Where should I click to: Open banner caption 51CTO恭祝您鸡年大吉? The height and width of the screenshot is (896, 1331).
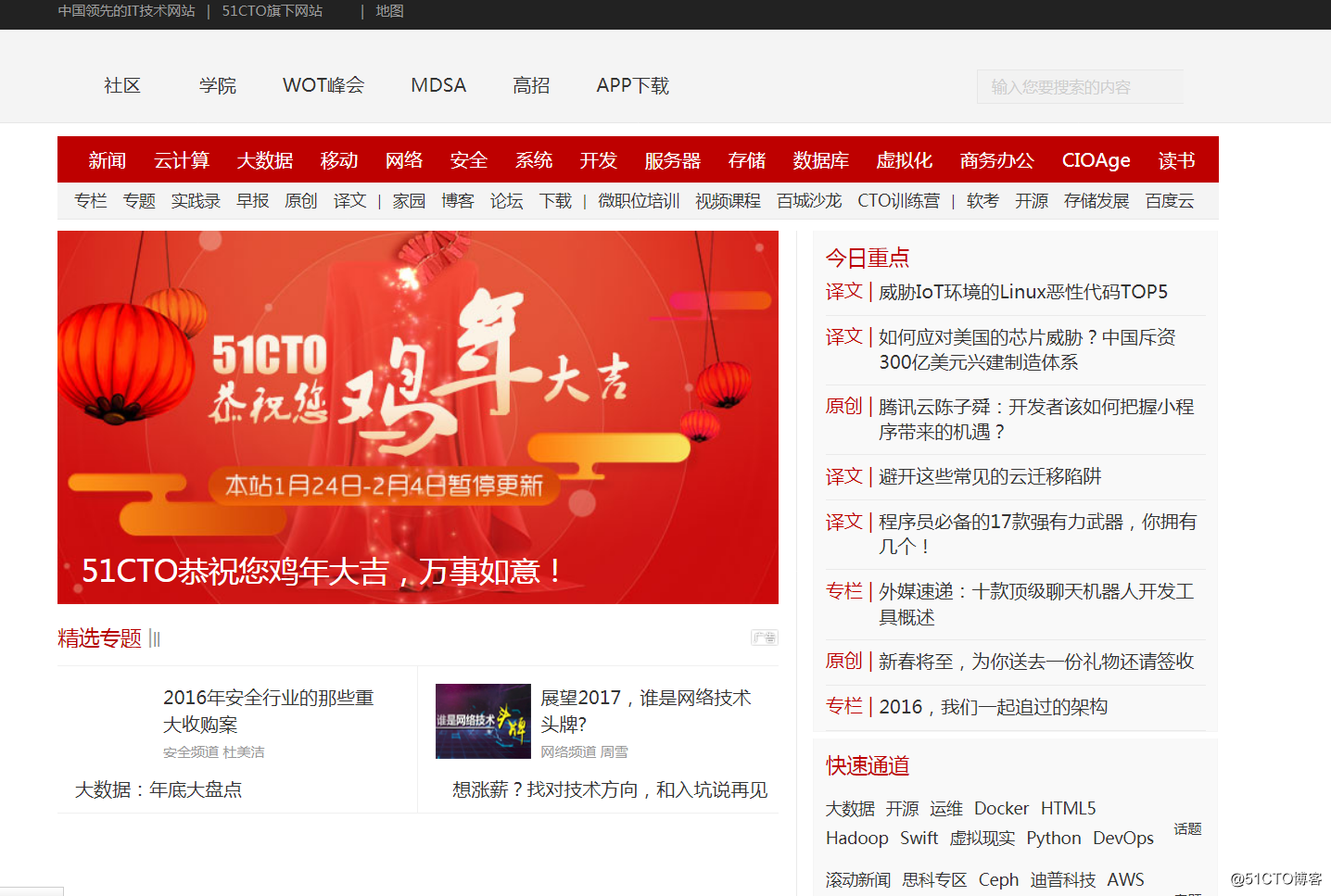321,571
